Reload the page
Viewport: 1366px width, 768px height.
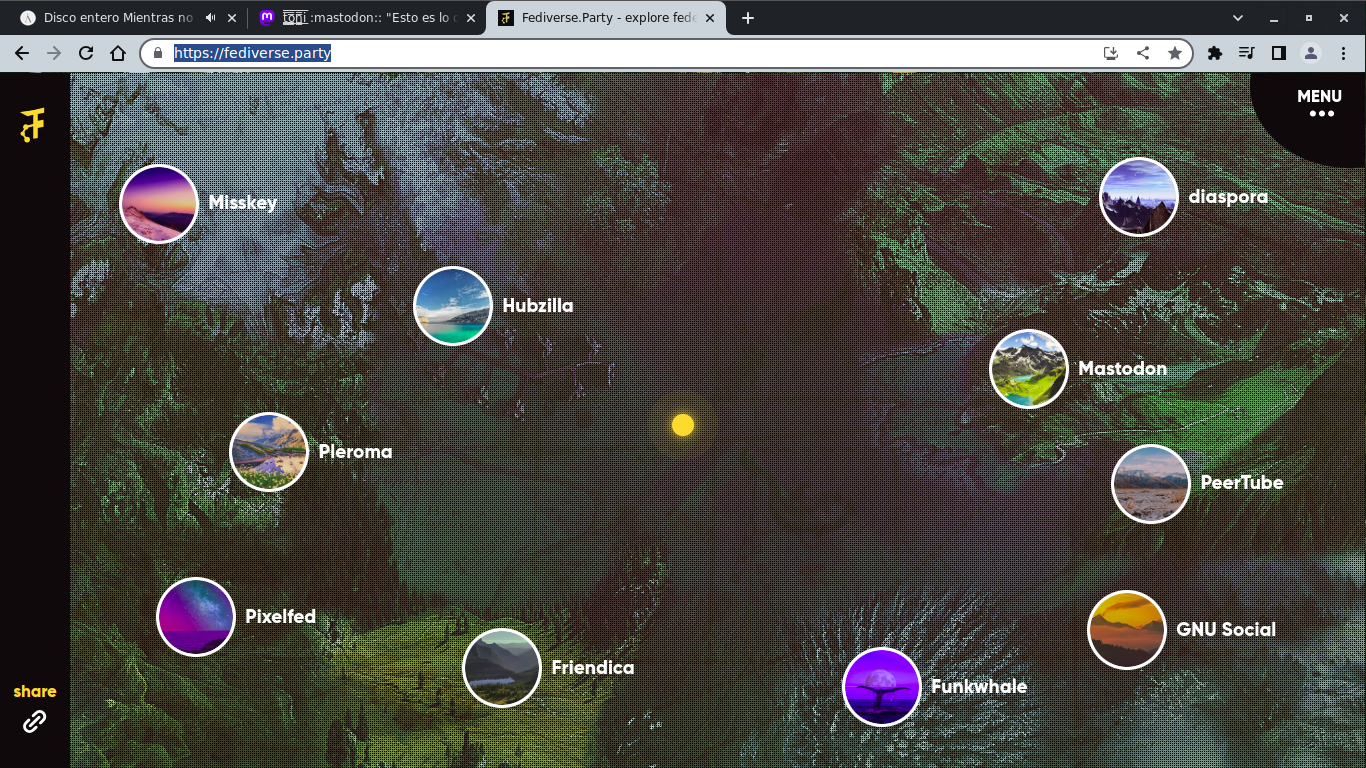86,53
